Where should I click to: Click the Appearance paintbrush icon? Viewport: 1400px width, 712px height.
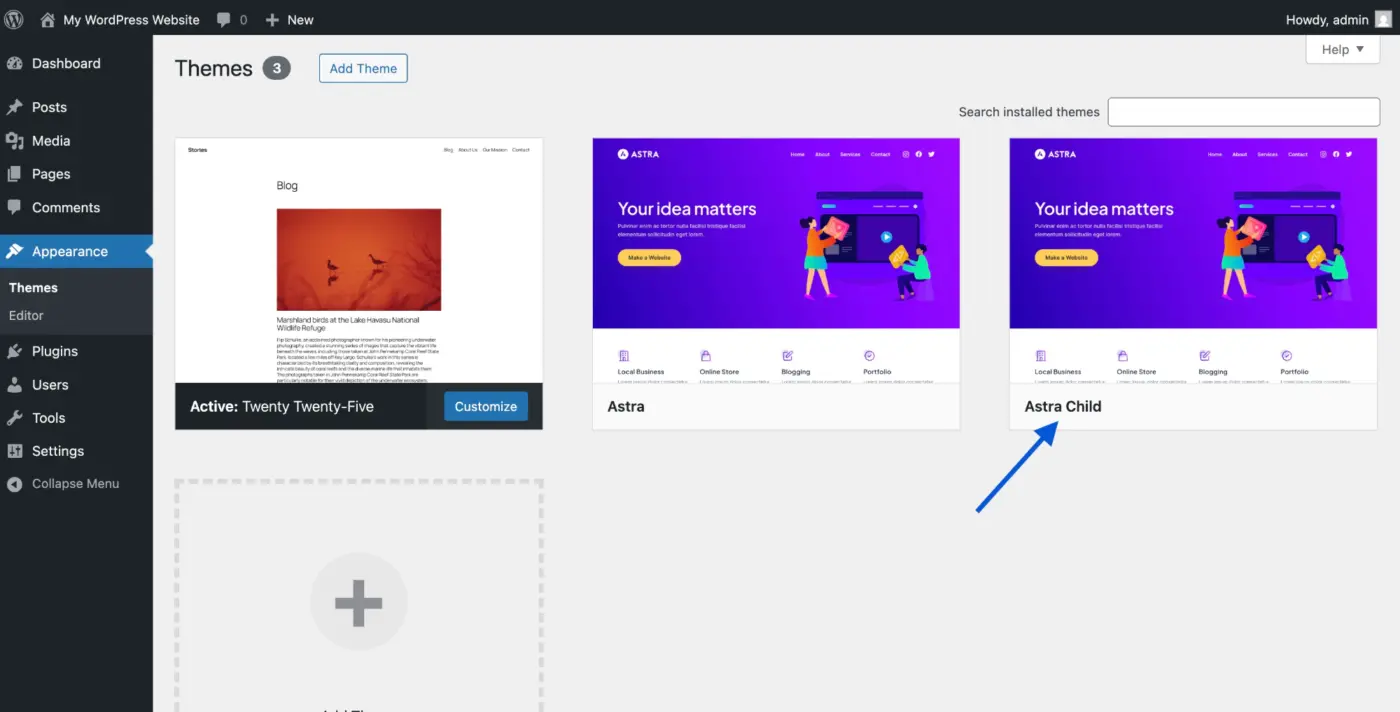pyautogui.click(x=15, y=251)
